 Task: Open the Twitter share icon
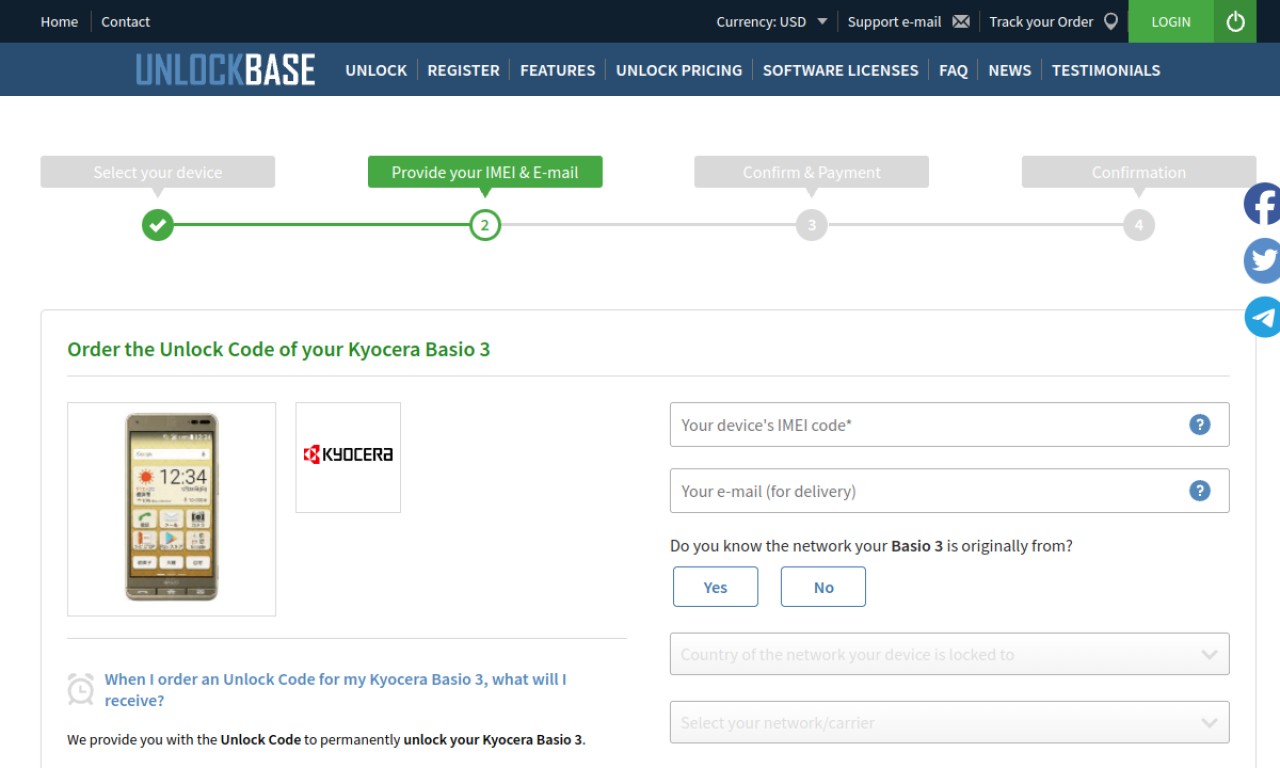(x=1262, y=261)
